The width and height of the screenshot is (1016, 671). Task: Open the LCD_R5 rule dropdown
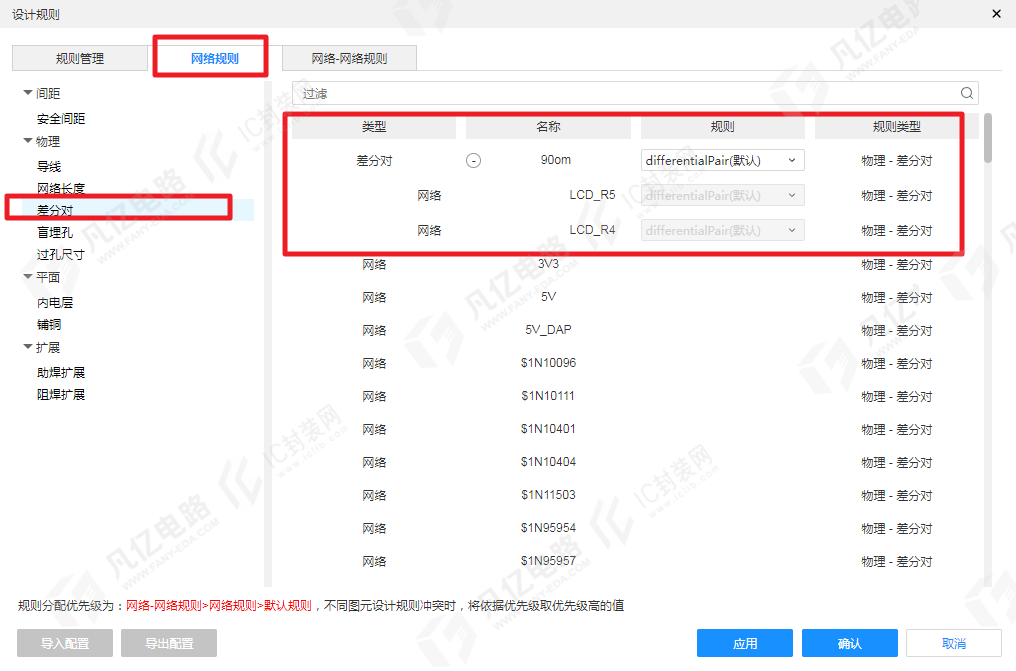[722, 196]
